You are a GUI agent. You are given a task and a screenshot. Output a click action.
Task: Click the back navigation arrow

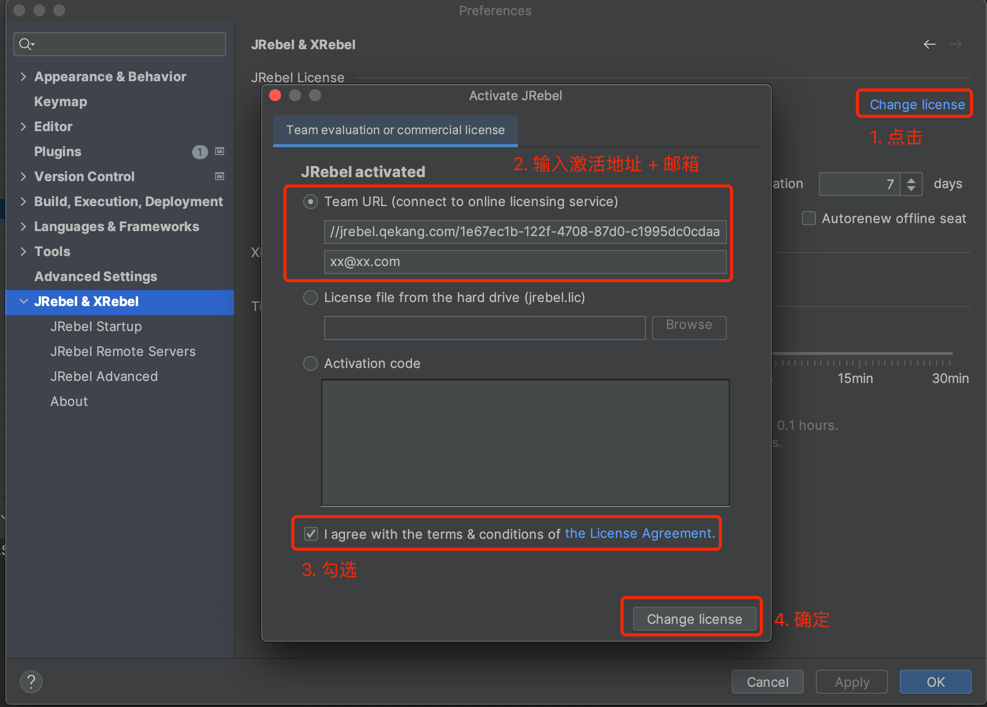(x=930, y=44)
